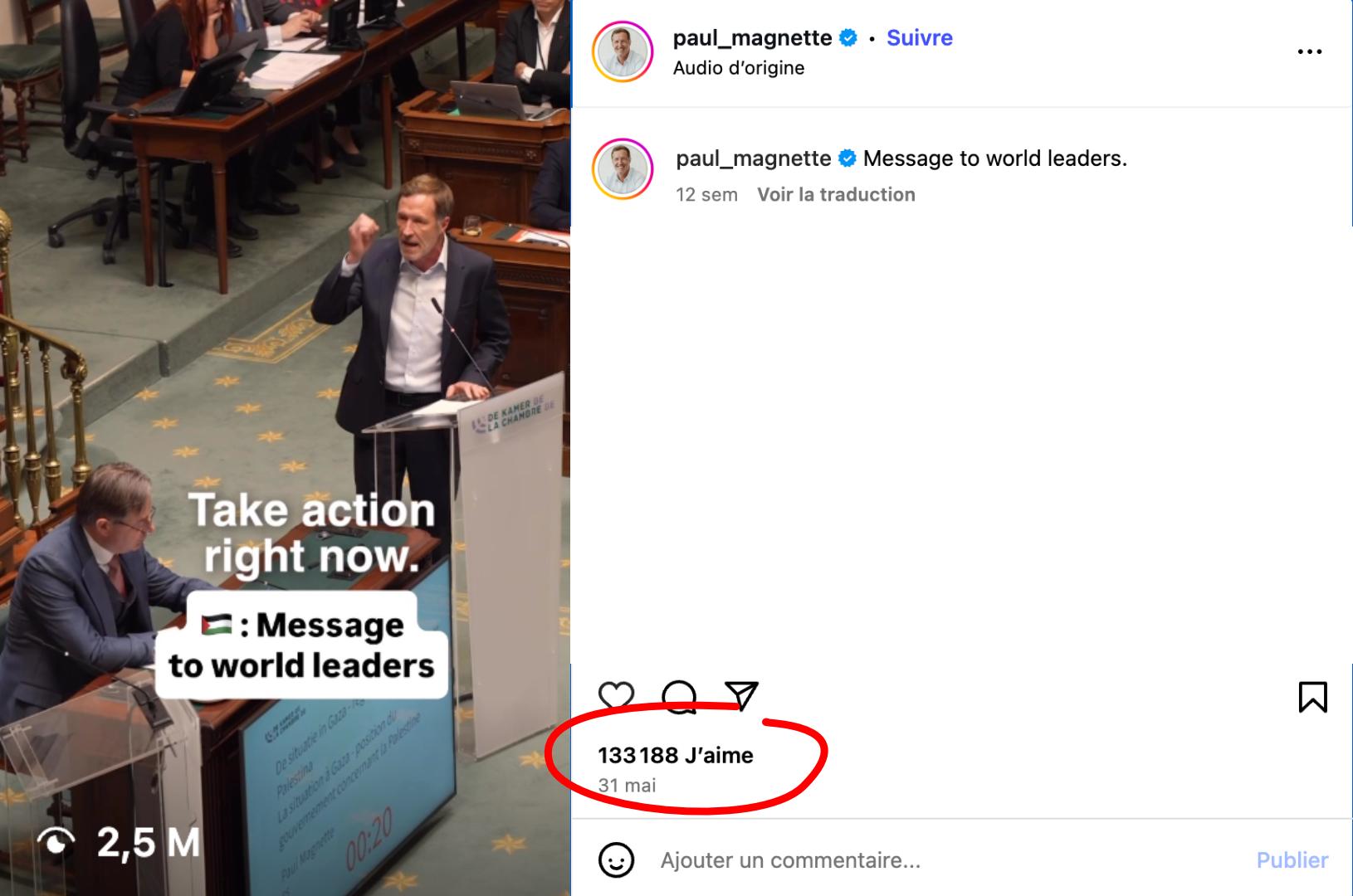
Task: Click the 31 mai date link
Action: click(x=627, y=786)
